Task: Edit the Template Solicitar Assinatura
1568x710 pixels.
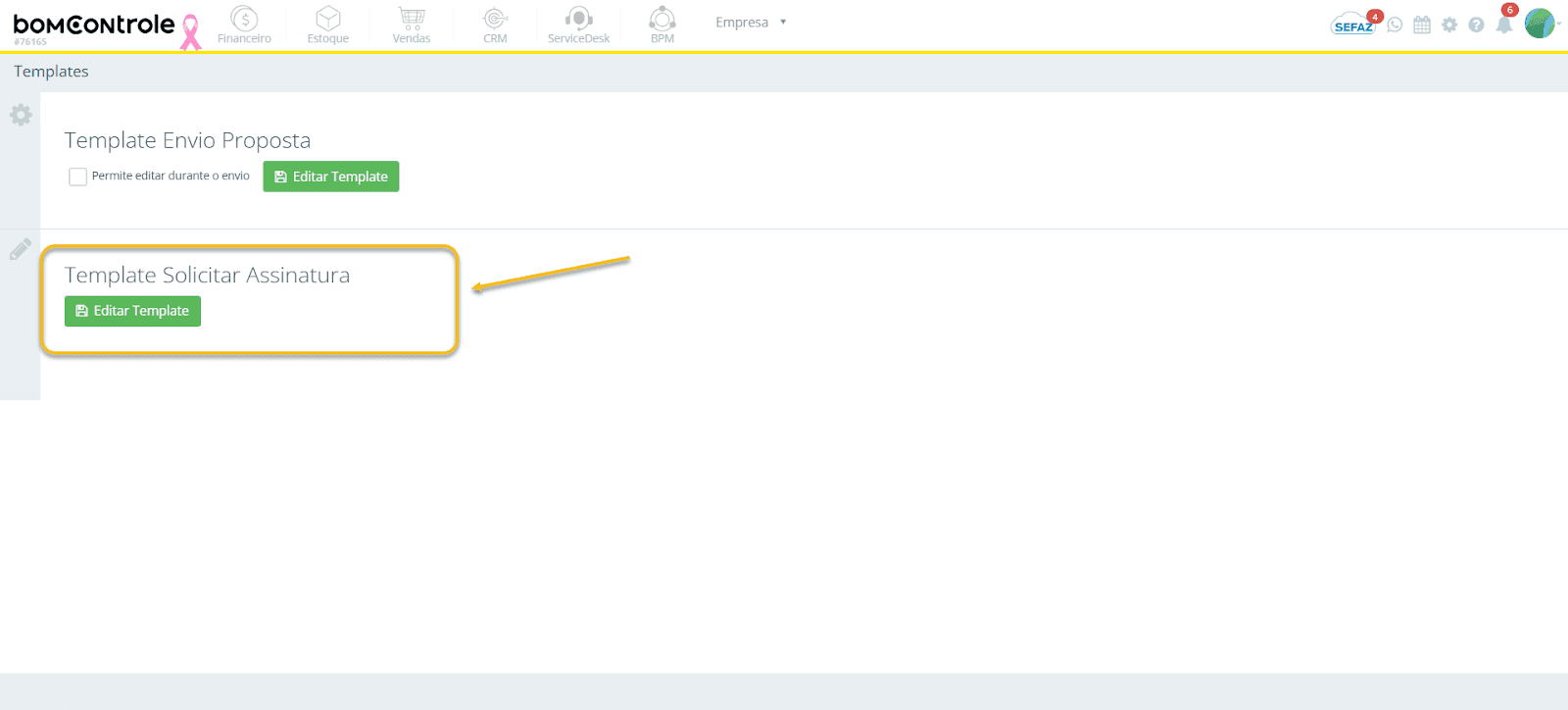Action: [x=132, y=311]
